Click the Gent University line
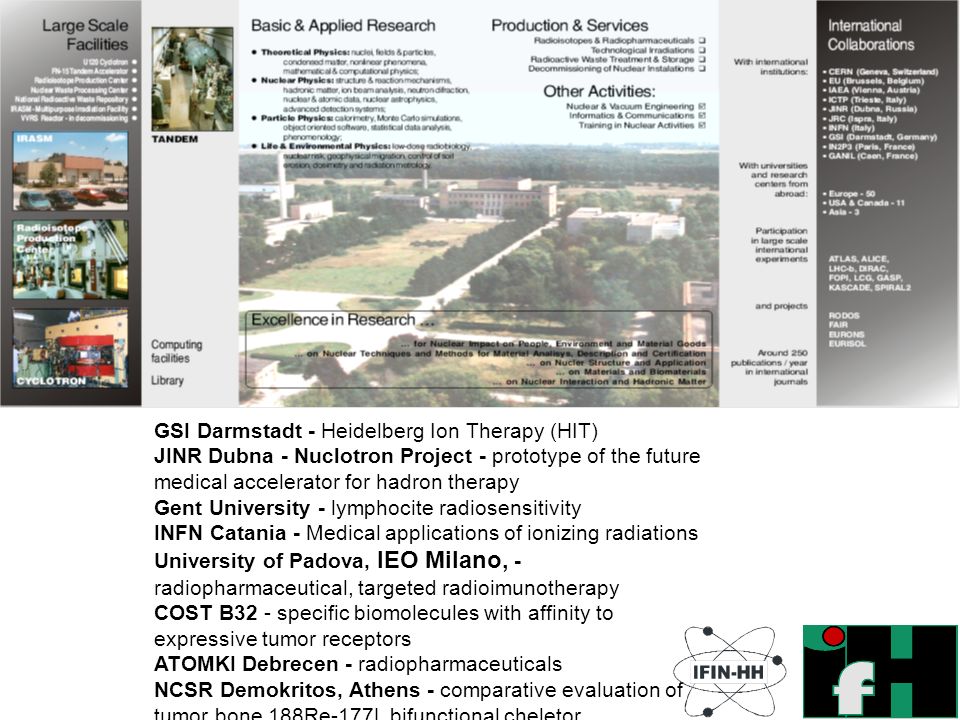The image size is (960, 720). (x=367, y=508)
